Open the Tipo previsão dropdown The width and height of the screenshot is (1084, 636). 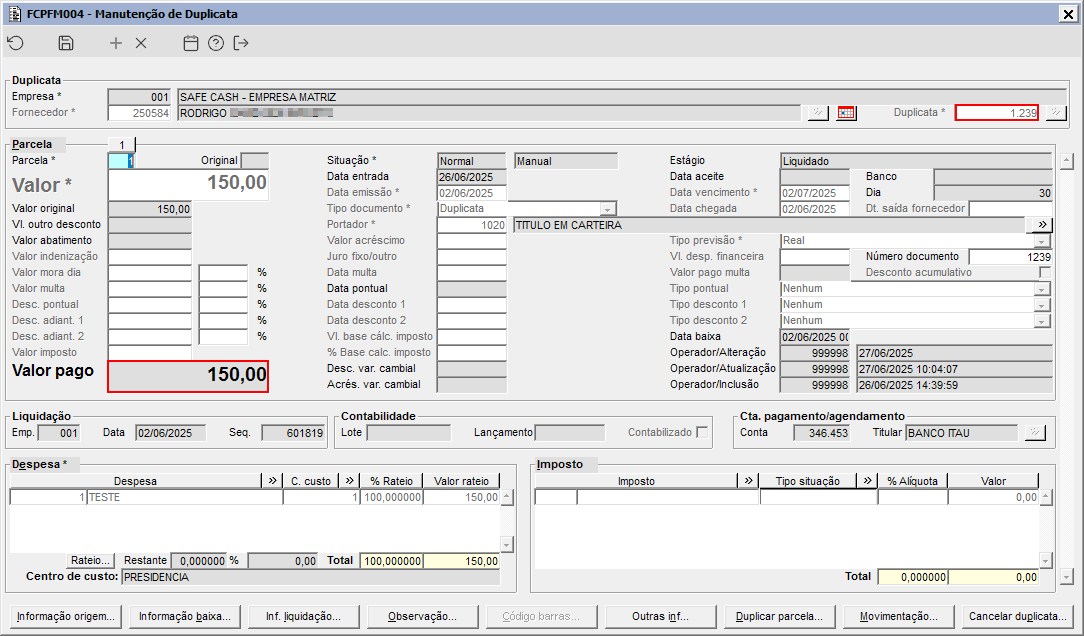(x=1043, y=241)
